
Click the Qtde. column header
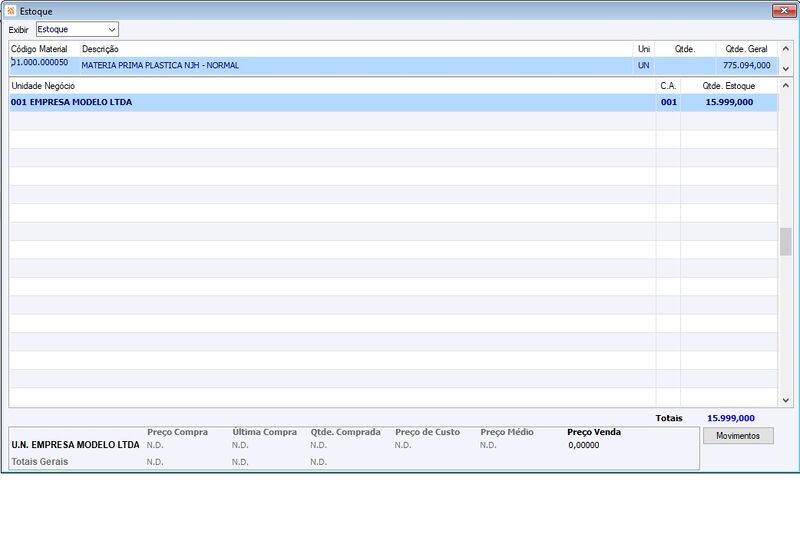click(685, 49)
